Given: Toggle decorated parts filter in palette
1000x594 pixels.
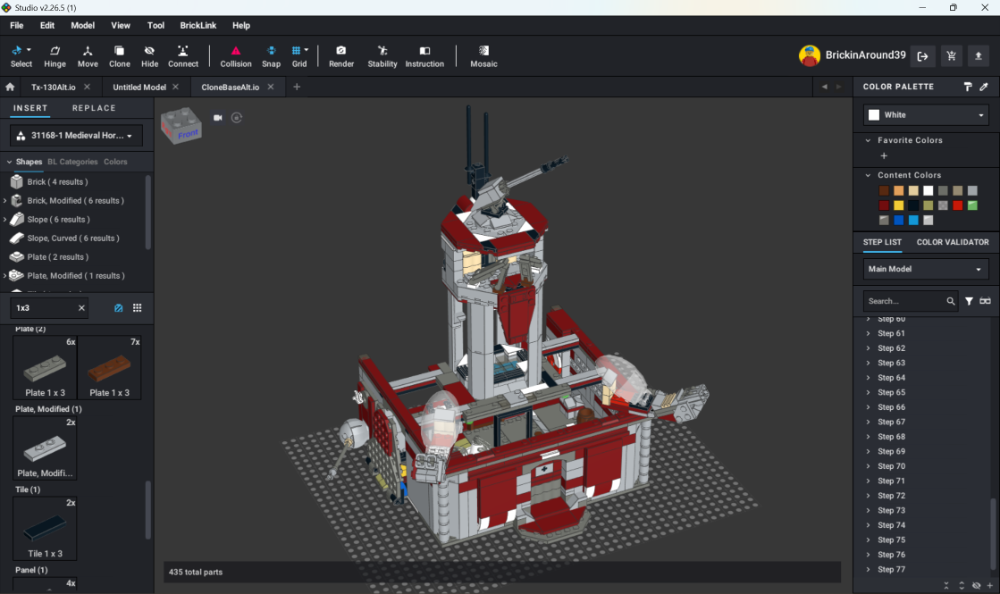Looking at the screenshot, I should coord(119,308).
